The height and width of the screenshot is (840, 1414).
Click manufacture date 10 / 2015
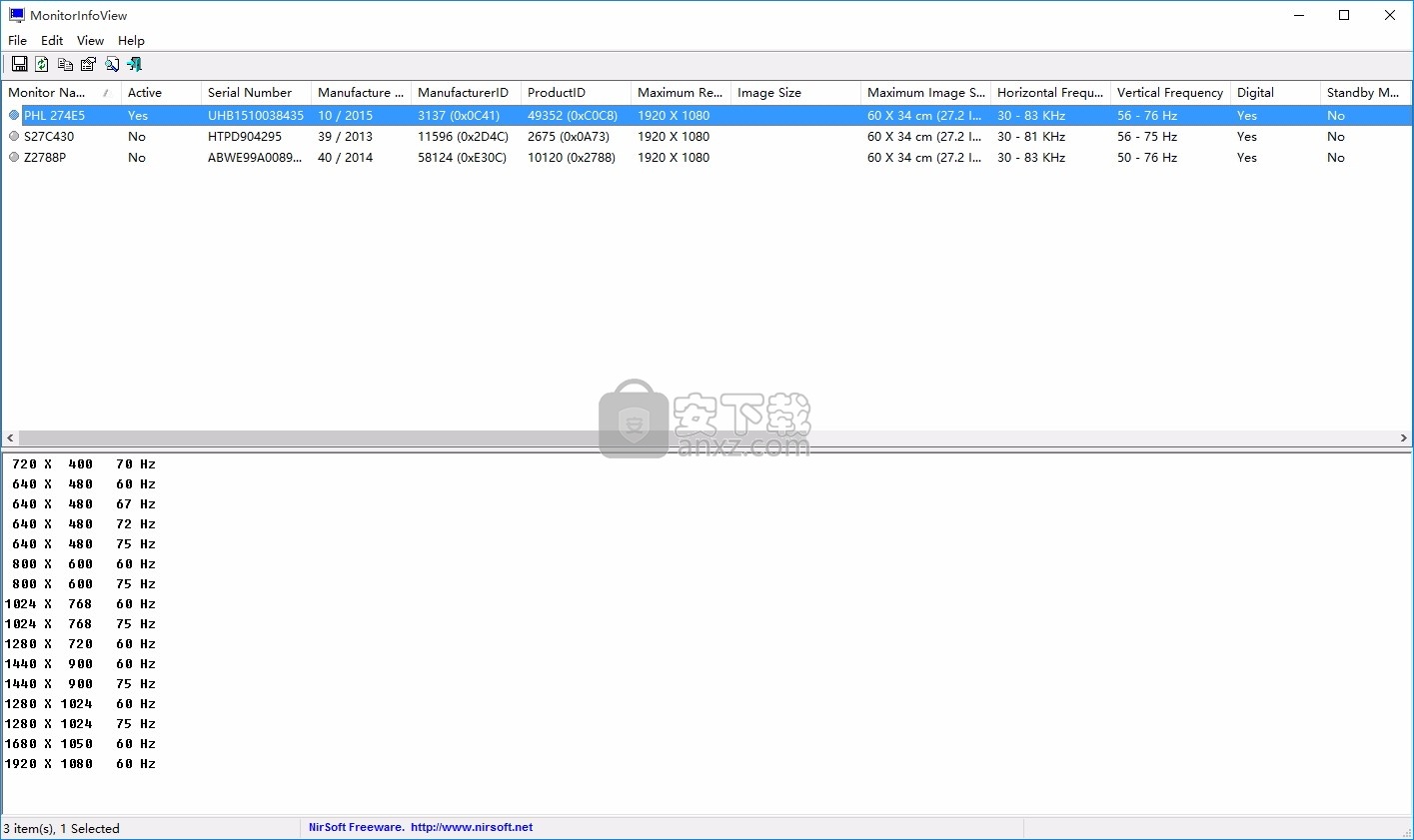pyautogui.click(x=345, y=115)
